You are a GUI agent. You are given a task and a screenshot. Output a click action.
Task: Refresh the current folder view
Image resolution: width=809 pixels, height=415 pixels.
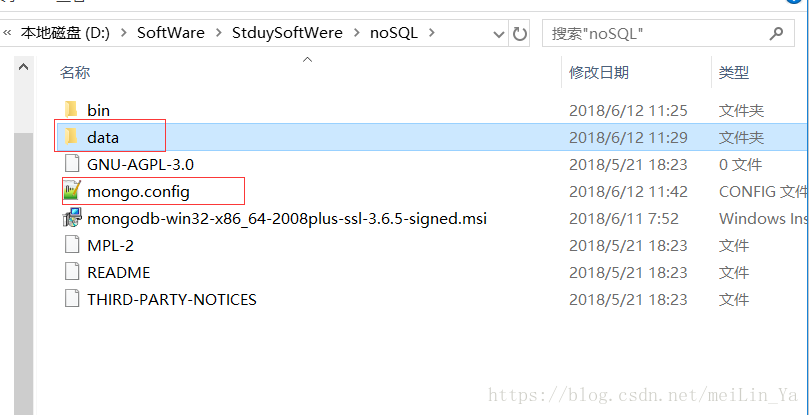(x=520, y=34)
